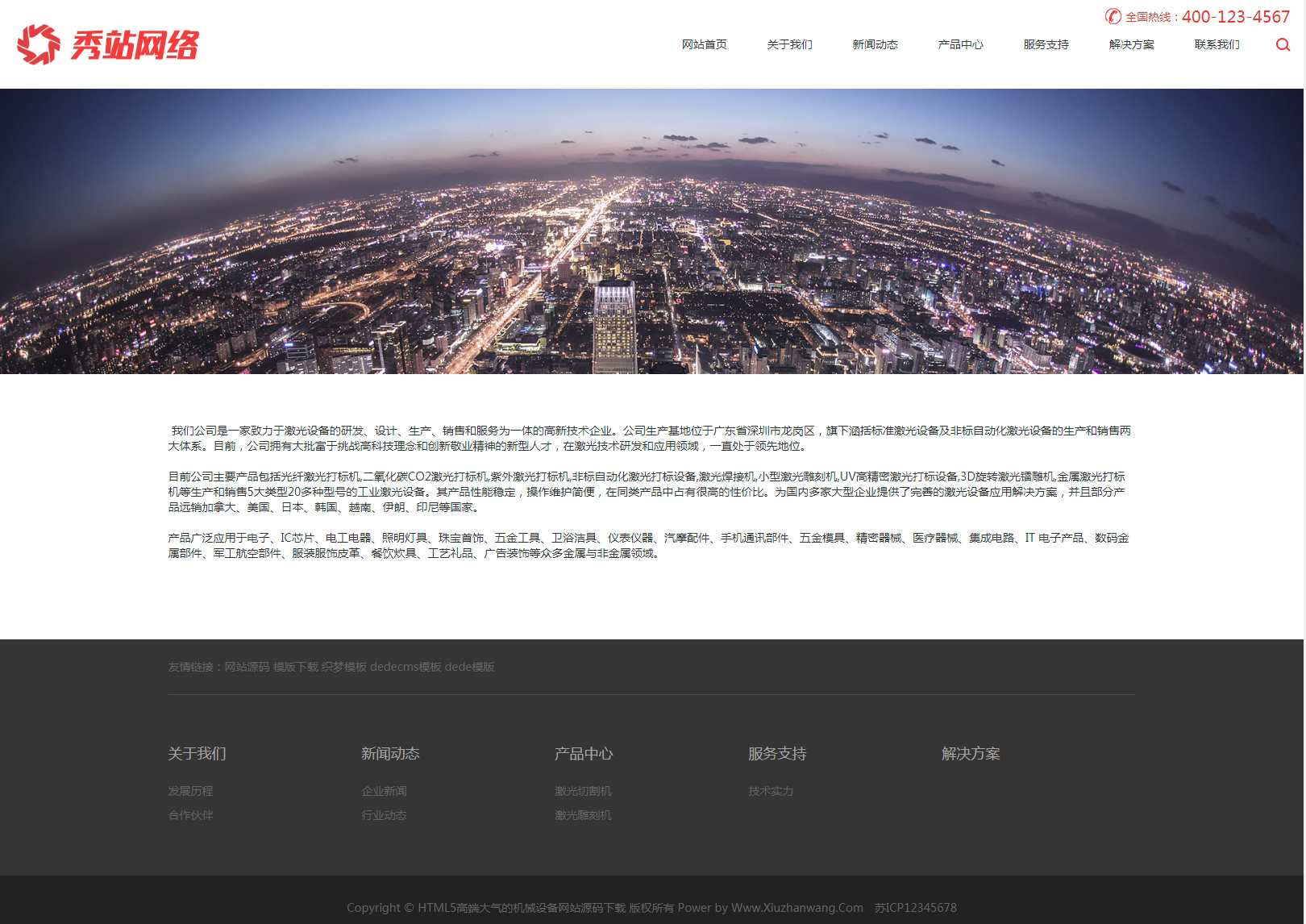Open 关于我们 in the top navigation

coord(789,45)
